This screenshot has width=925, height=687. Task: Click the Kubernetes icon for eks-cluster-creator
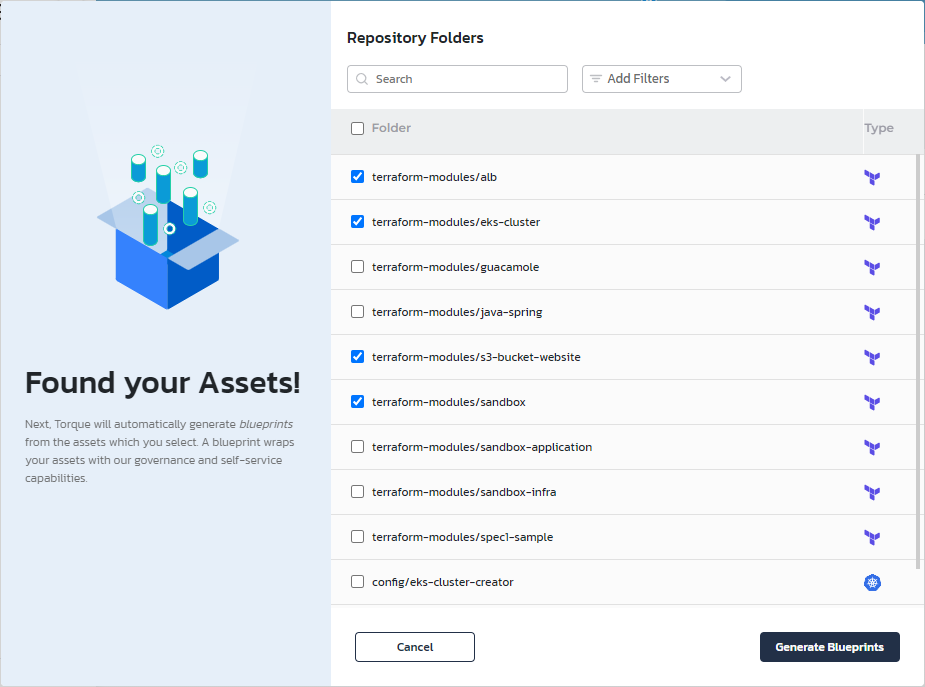click(x=872, y=582)
